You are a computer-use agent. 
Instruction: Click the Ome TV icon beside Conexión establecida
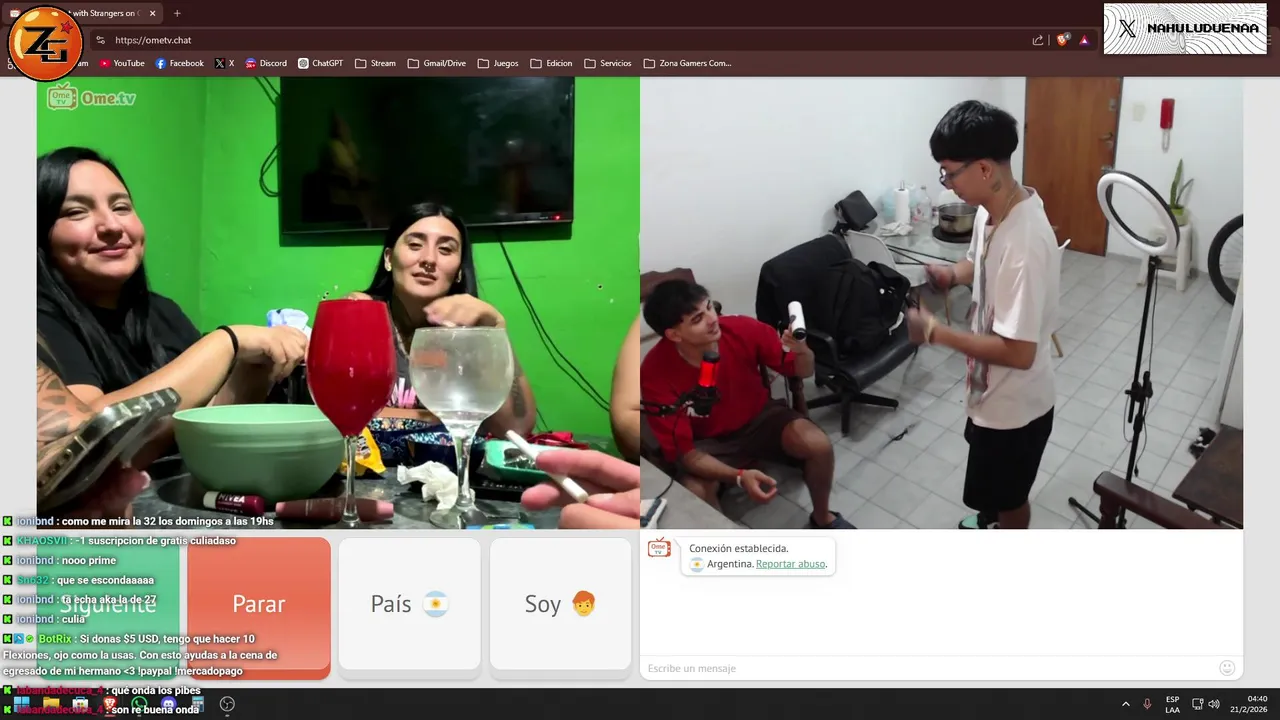(659, 548)
